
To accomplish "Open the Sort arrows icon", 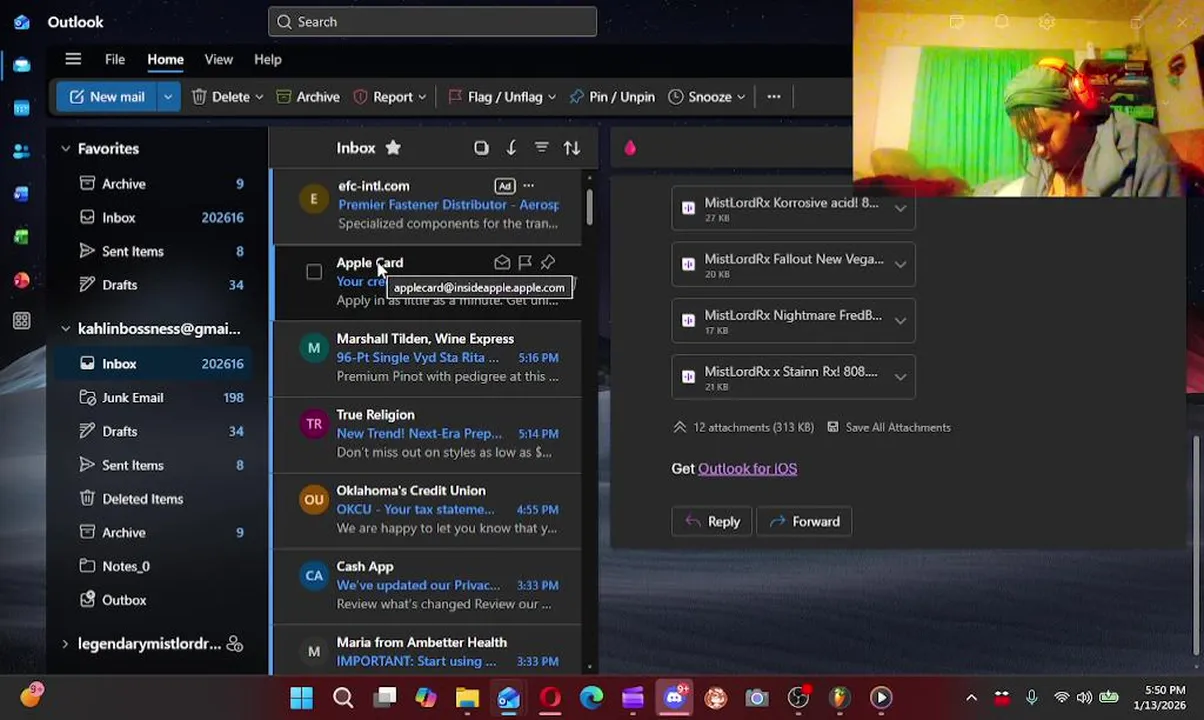I will click(x=572, y=148).
